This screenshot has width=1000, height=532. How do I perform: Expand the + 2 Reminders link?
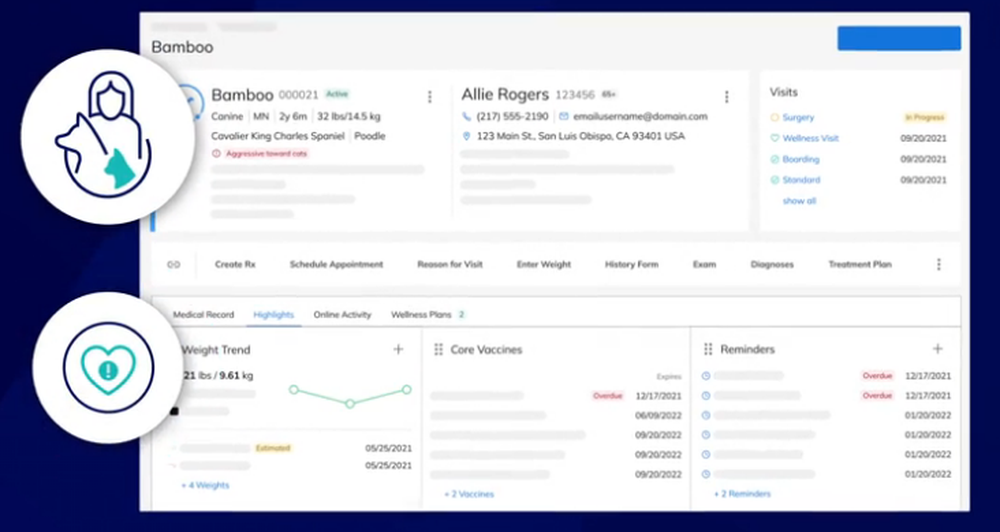742,494
